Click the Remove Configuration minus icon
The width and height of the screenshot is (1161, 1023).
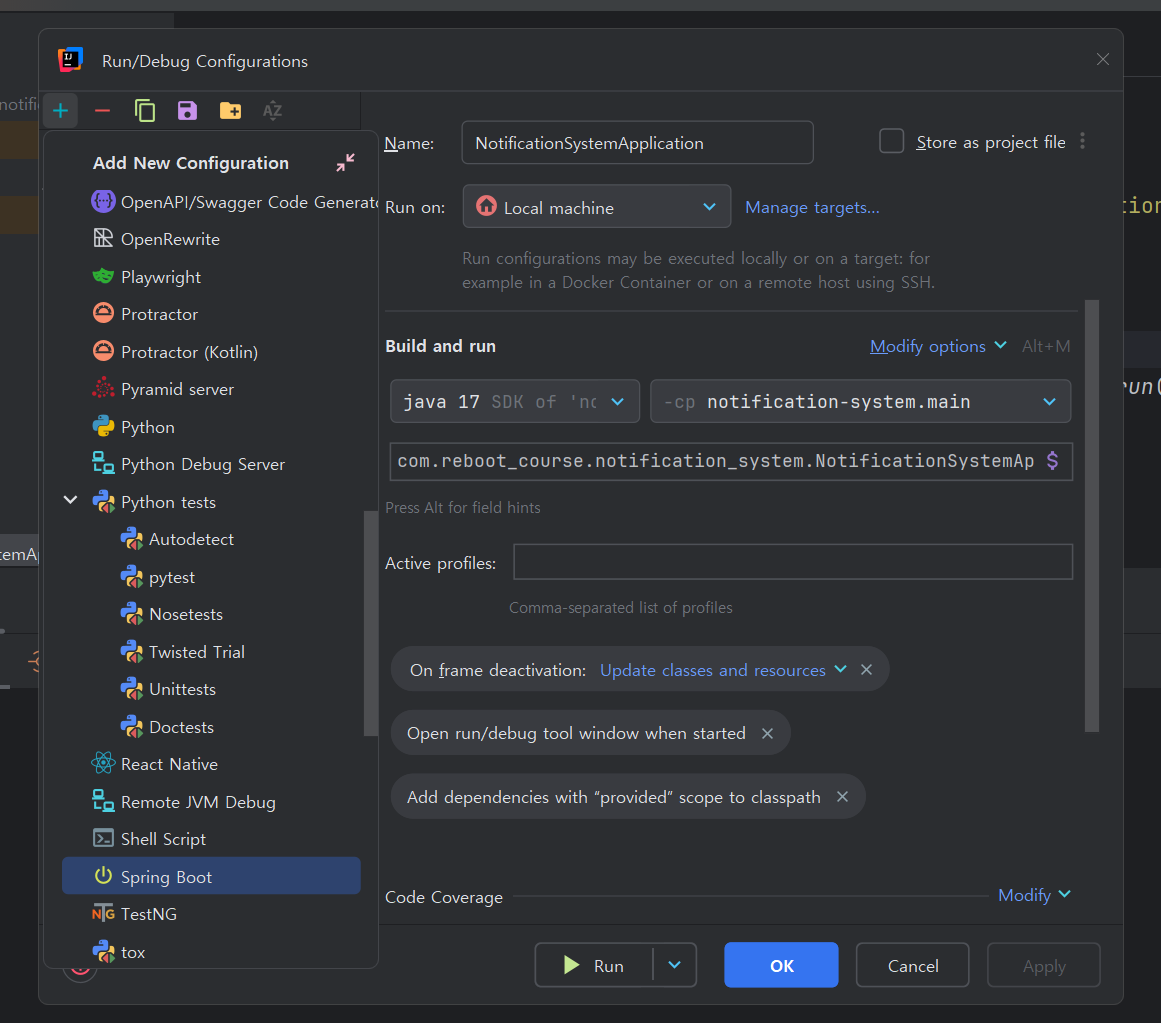(102, 111)
